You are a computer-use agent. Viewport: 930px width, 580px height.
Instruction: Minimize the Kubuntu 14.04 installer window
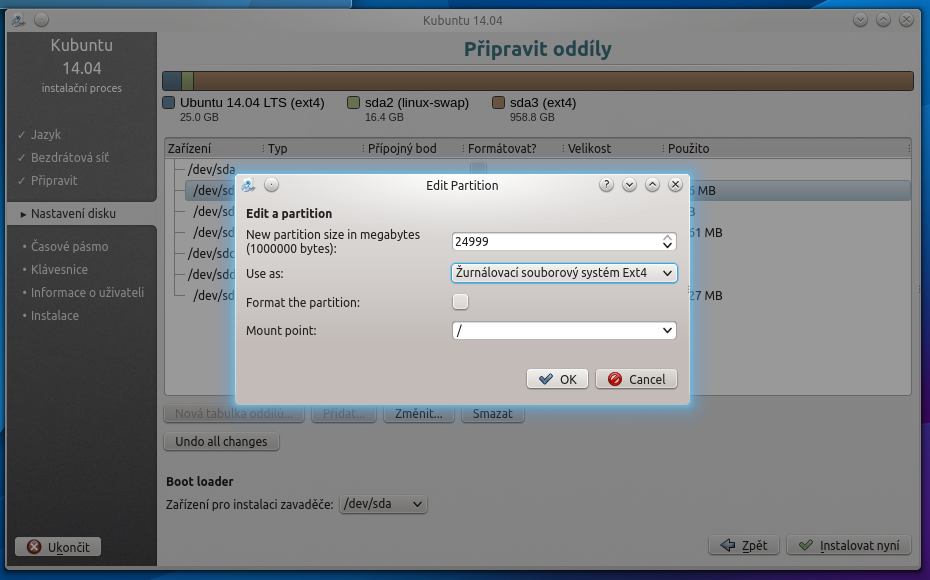pyautogui.click(x=861, y=20)
